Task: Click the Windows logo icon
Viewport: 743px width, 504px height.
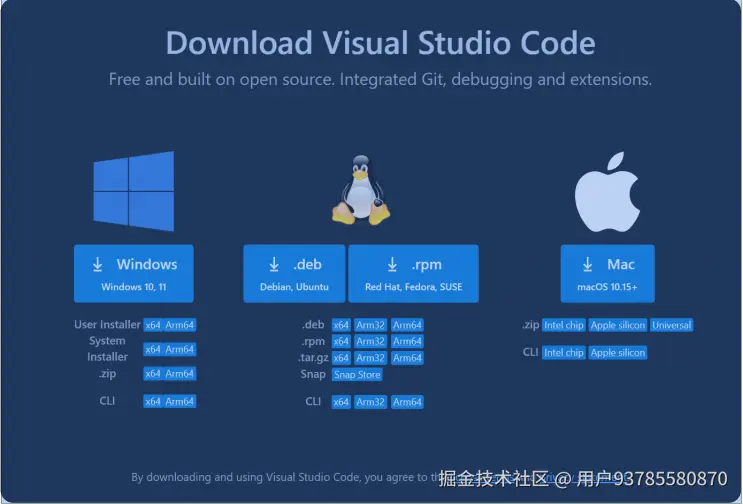Action: pyautogui.click(x=134, y=191)
